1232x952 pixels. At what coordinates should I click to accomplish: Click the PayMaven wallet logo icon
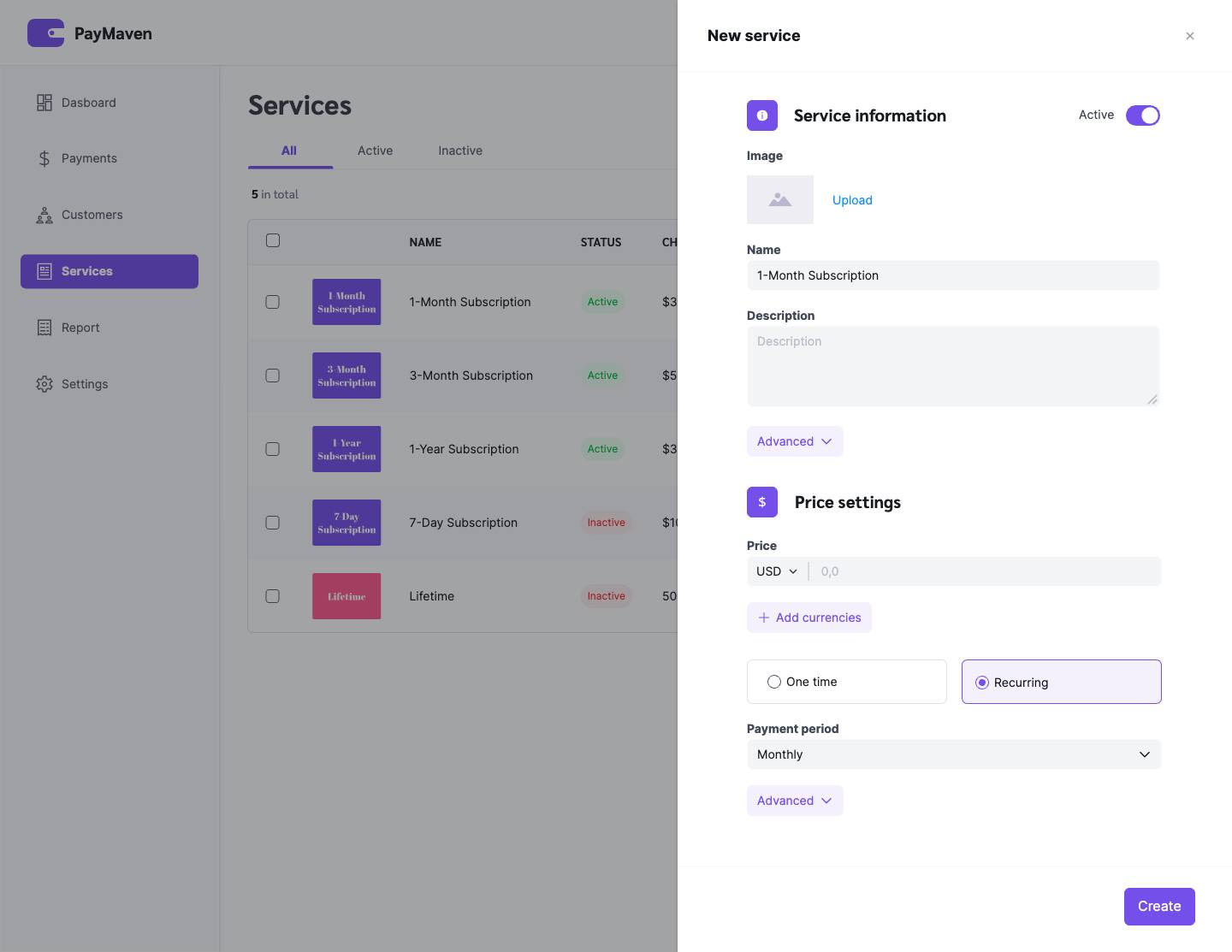pyautogui.click(x=45, y=33)
